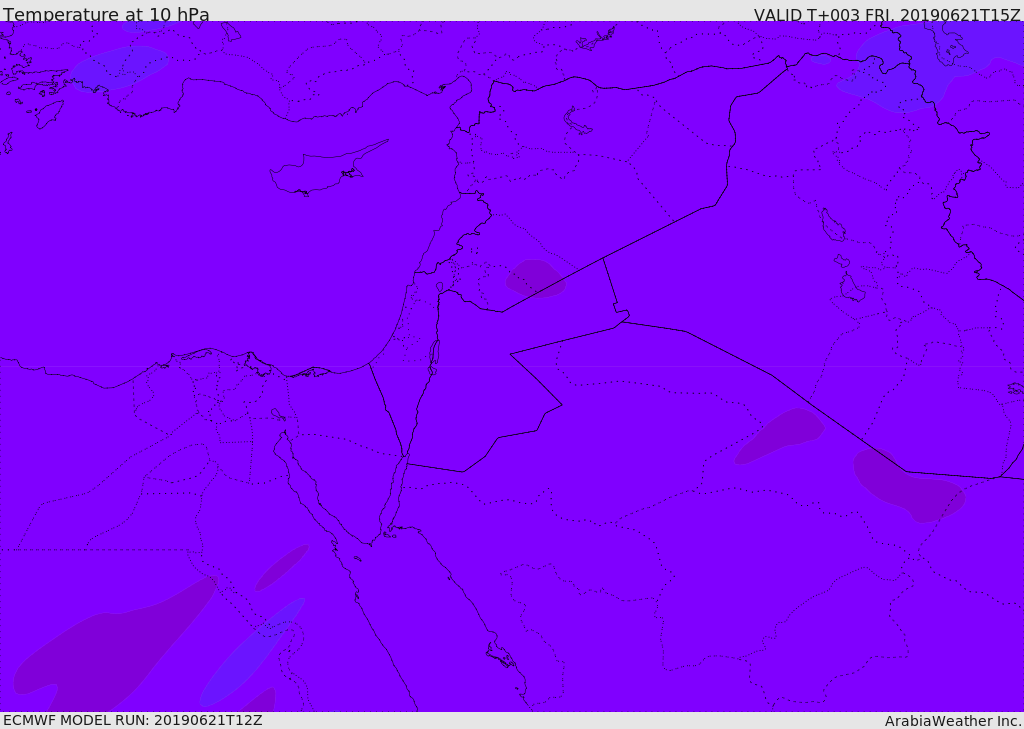Click the Gulf of Aqaba tip
1024x729 pixels.
tap(404, 455)
